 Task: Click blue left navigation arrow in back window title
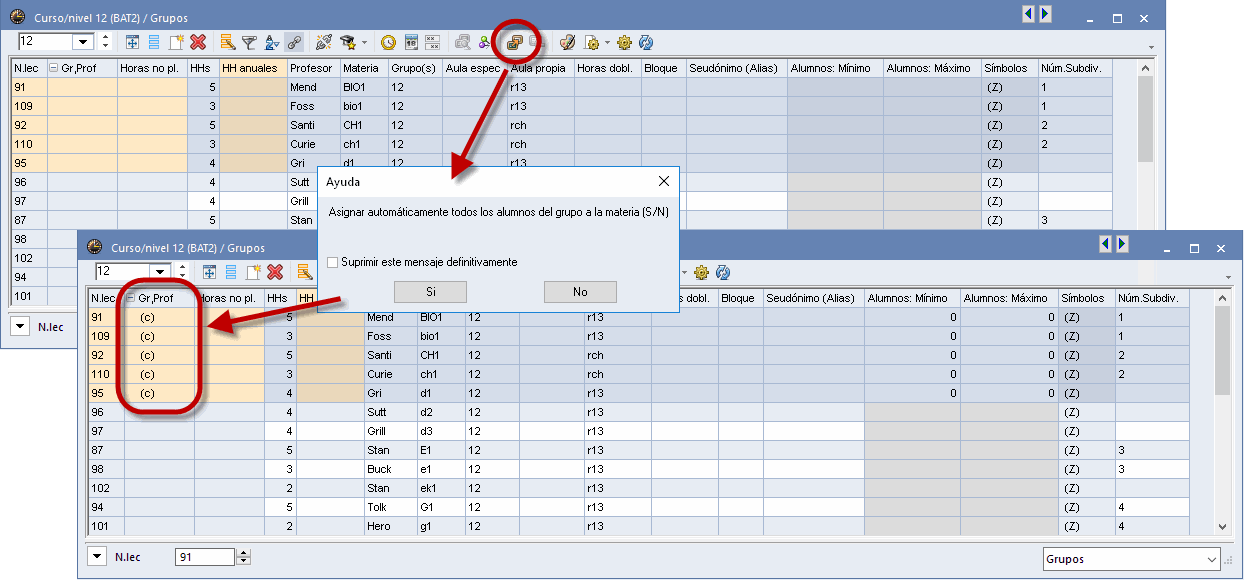(1028, 14)
